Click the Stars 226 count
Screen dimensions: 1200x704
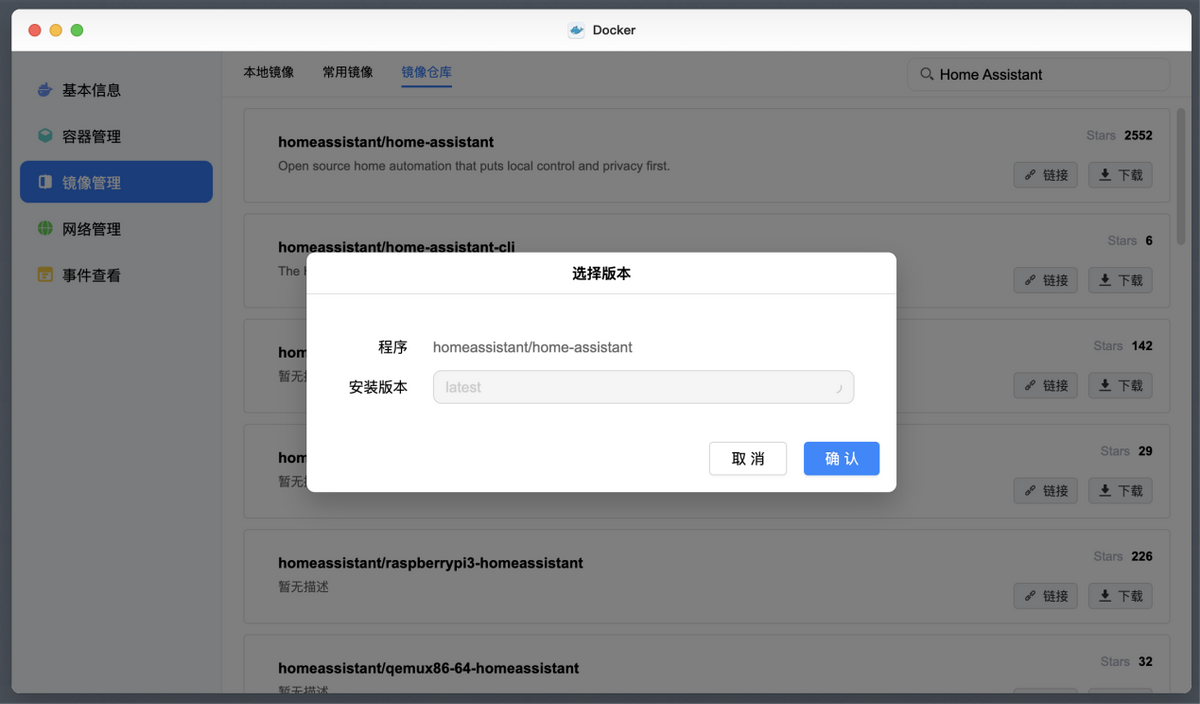pos(1123,556)
